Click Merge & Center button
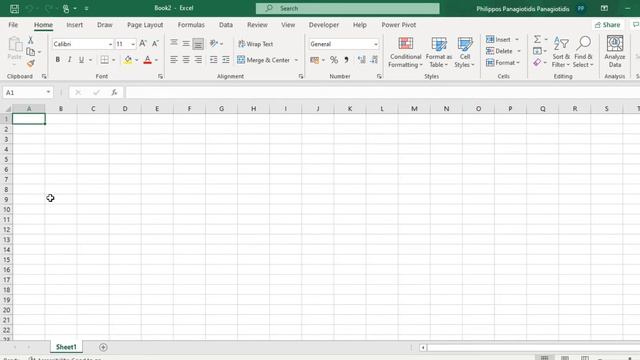This screenshot has width=640, height=360. point(264,60)
